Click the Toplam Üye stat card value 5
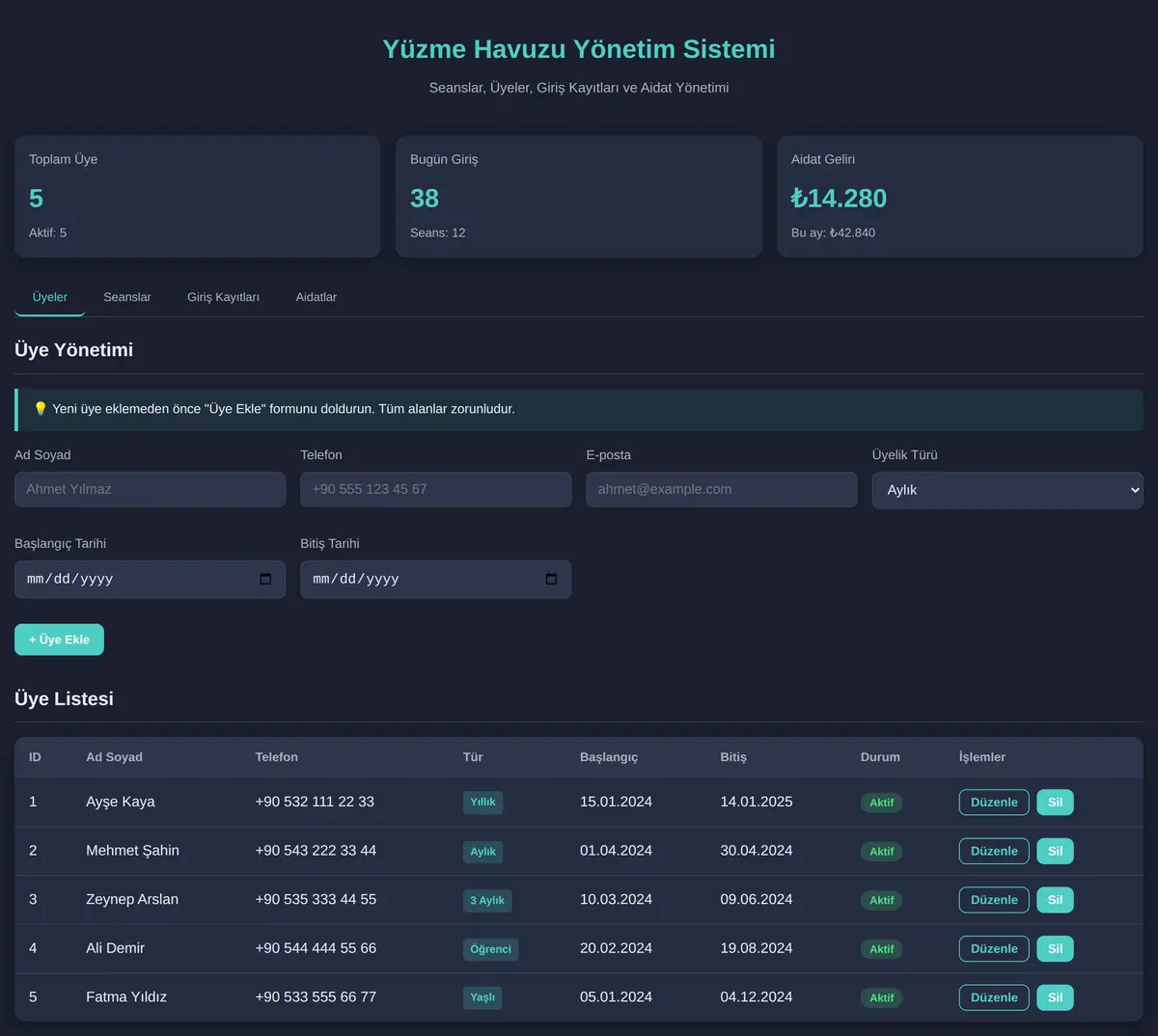This screenshot has width=1158, height=1036. [36, 198]
